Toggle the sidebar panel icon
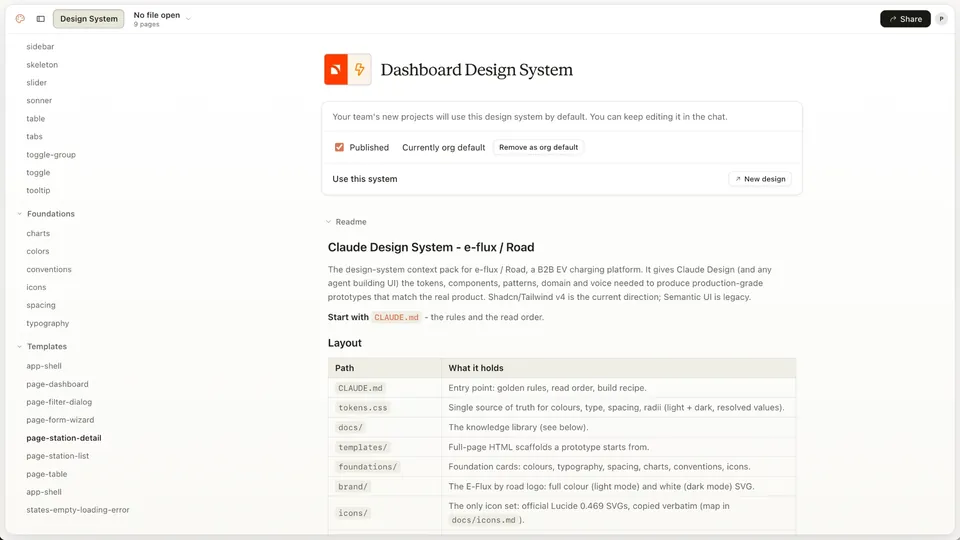 40,19
